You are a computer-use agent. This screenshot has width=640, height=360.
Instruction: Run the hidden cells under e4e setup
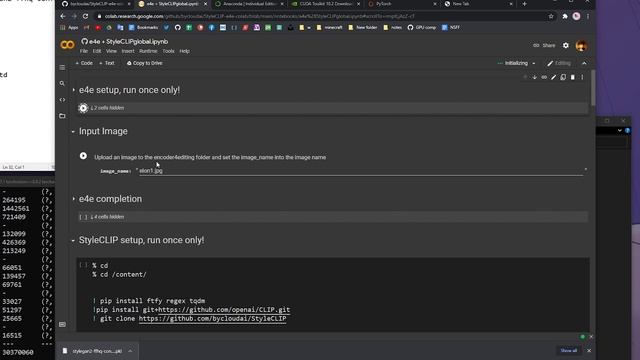[x=83, y=108]
